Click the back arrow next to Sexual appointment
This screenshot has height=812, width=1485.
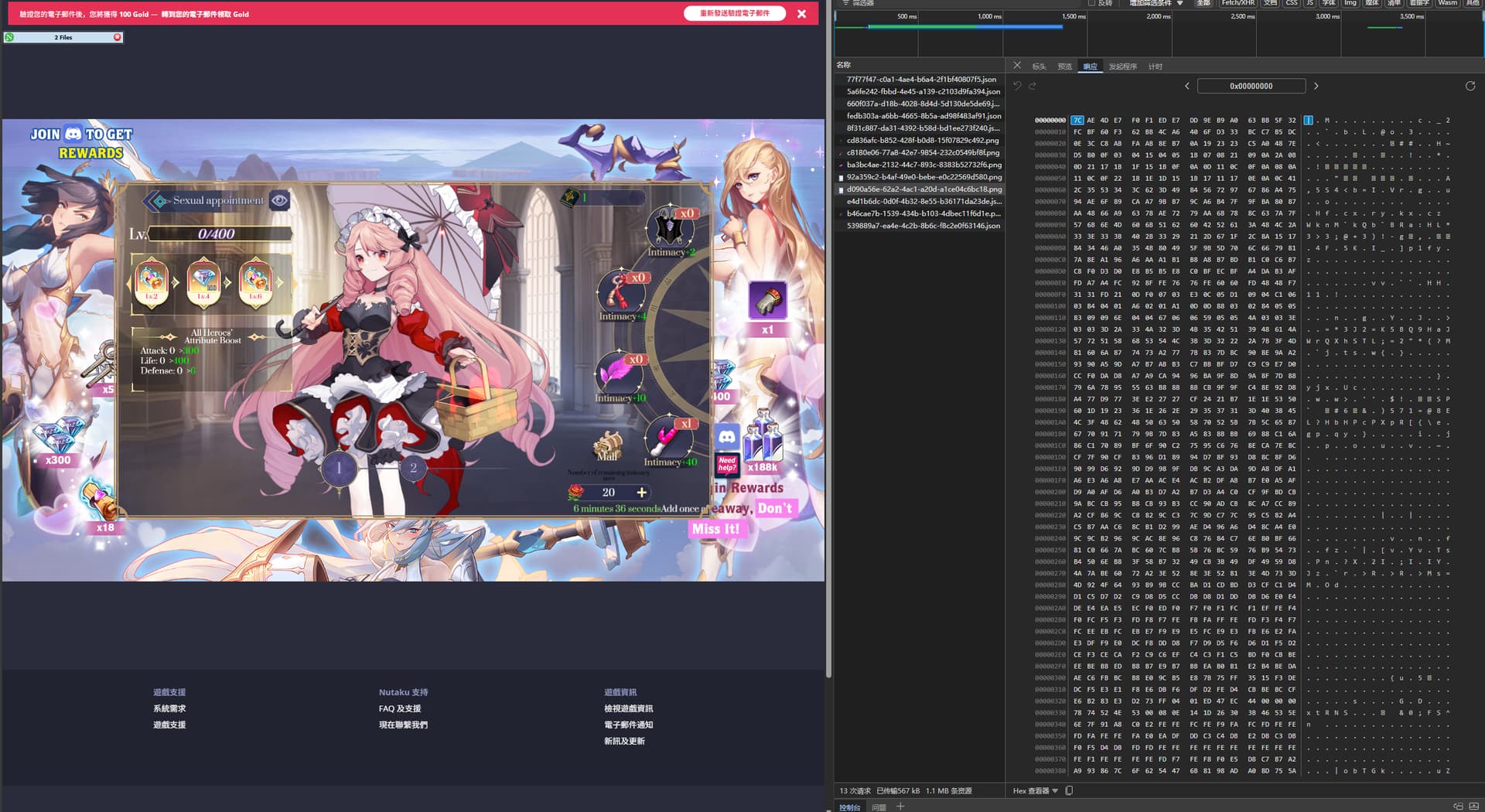point(155,201)
